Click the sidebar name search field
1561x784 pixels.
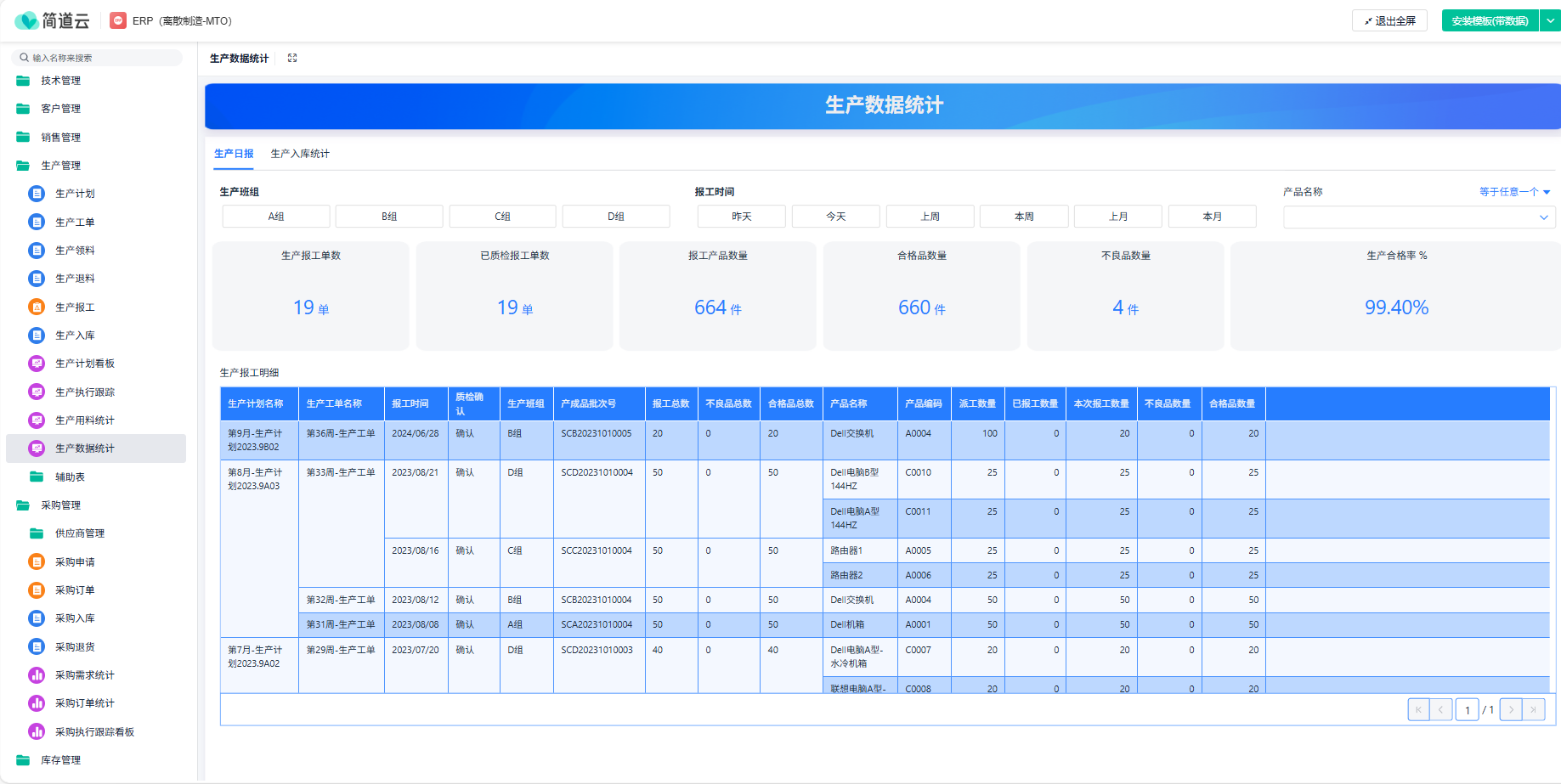tap(97, 58)
